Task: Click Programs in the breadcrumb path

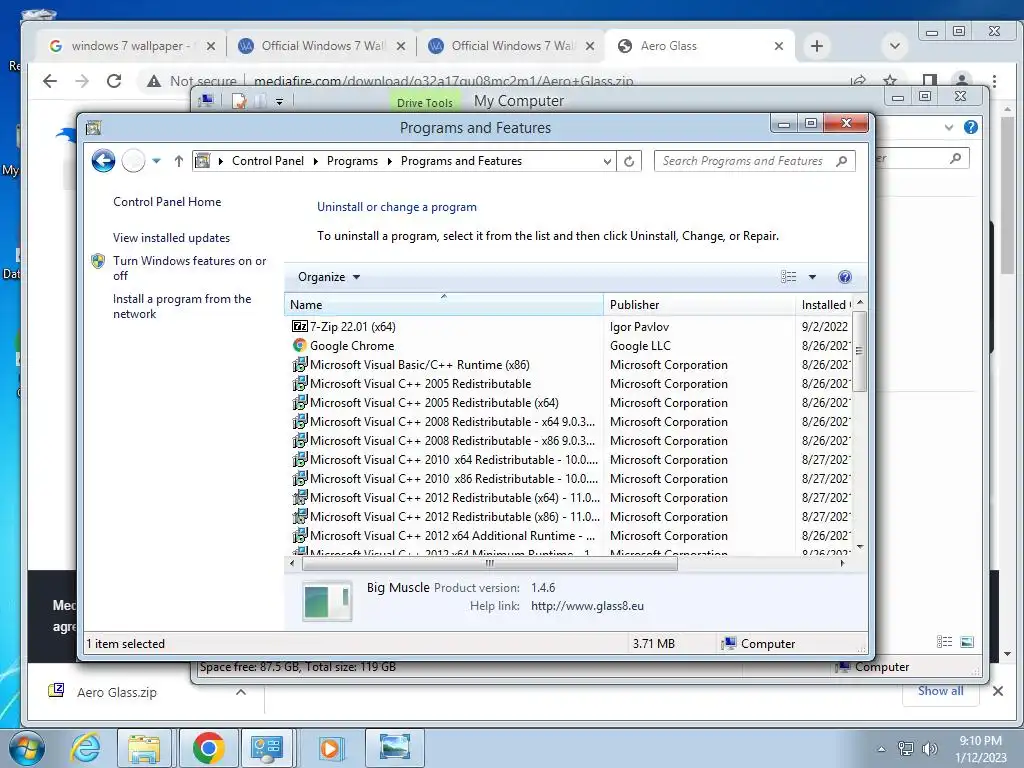Action: coord(352,161)
